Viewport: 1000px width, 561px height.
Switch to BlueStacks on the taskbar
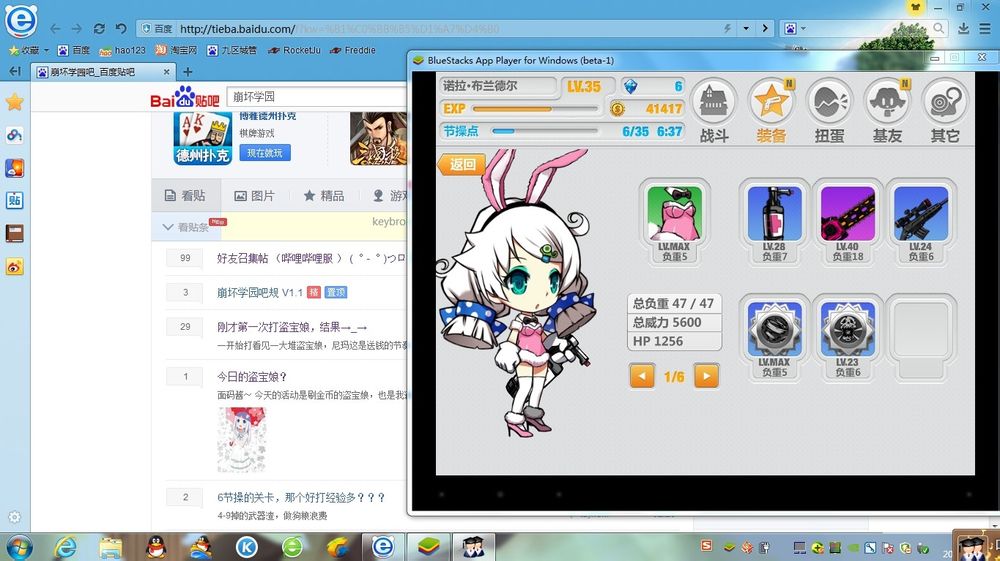tap(429, 547)
